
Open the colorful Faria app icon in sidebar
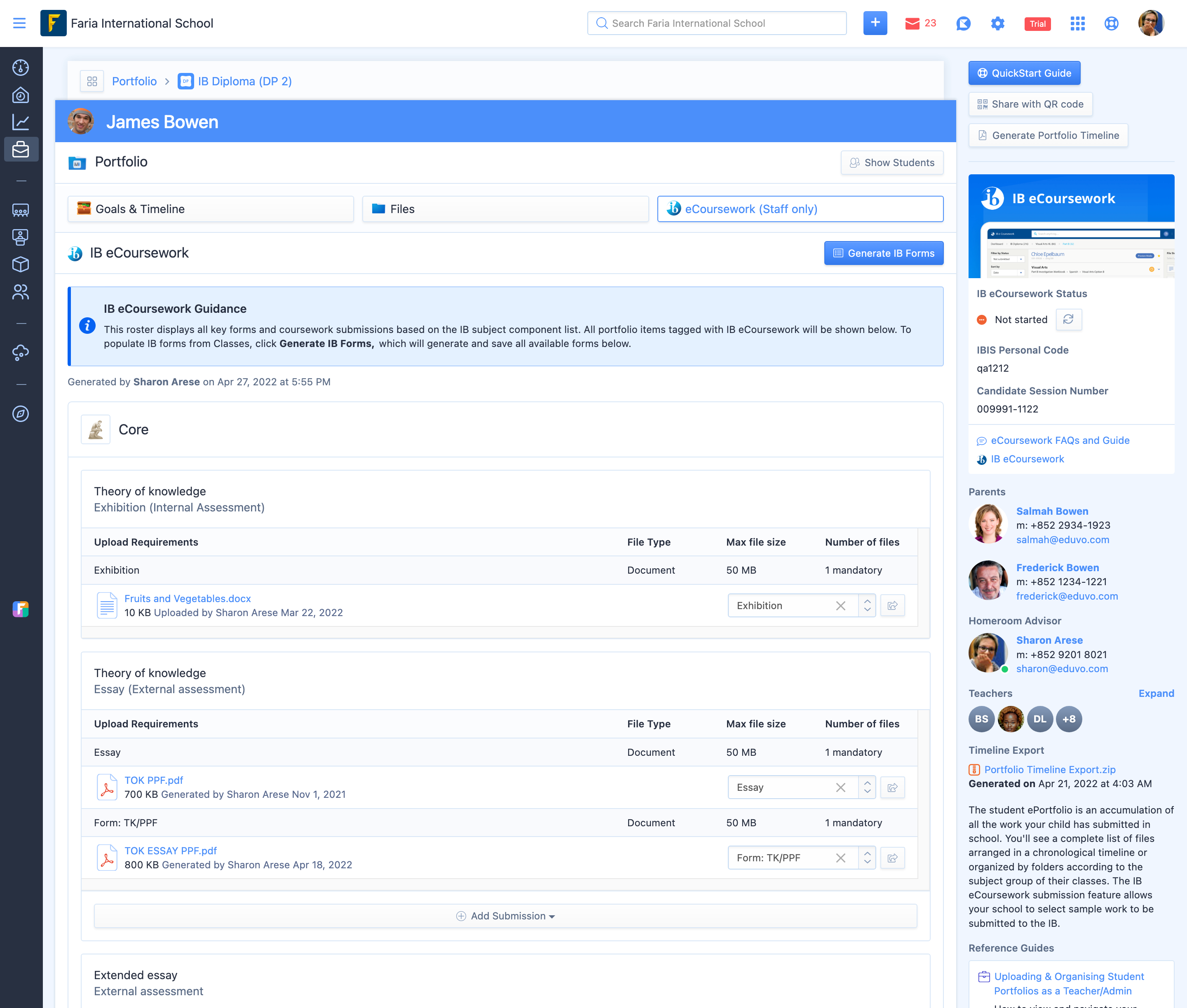21,609
